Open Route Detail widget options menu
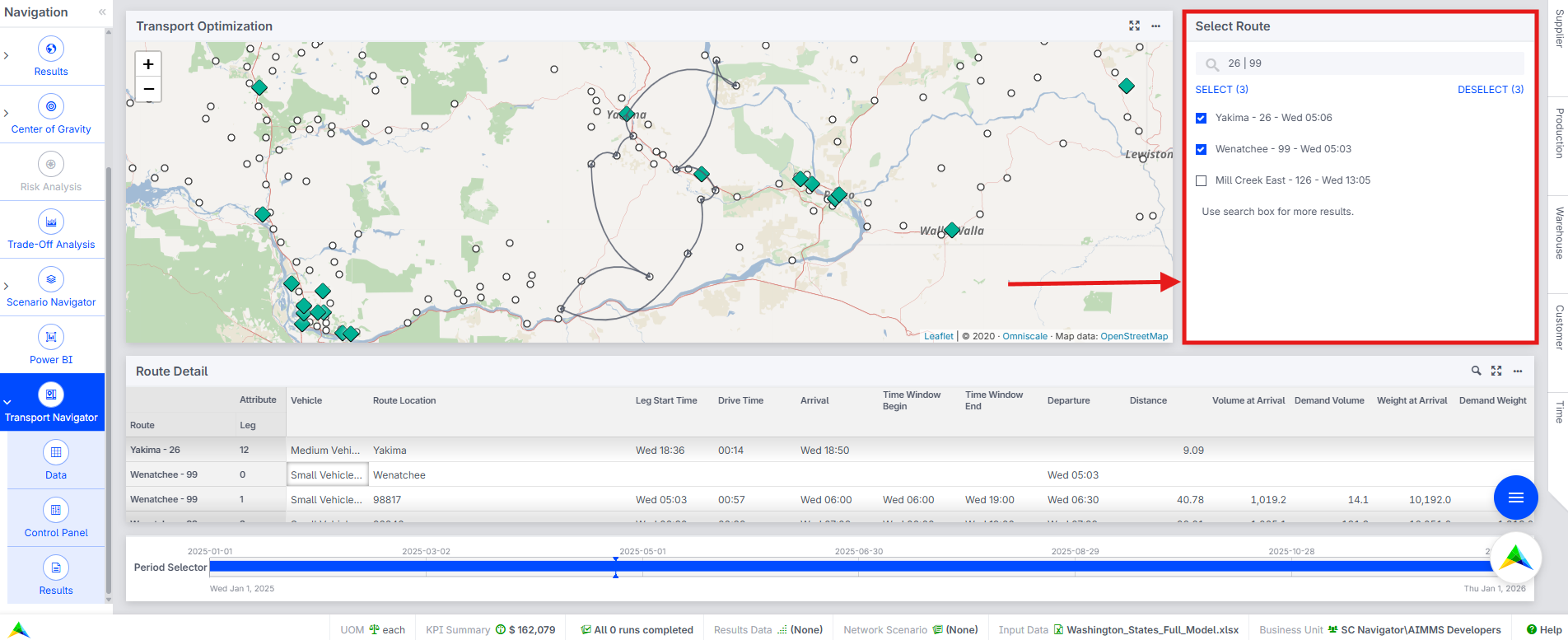This screenshot has height=640, width=1568. (1518, 371)
